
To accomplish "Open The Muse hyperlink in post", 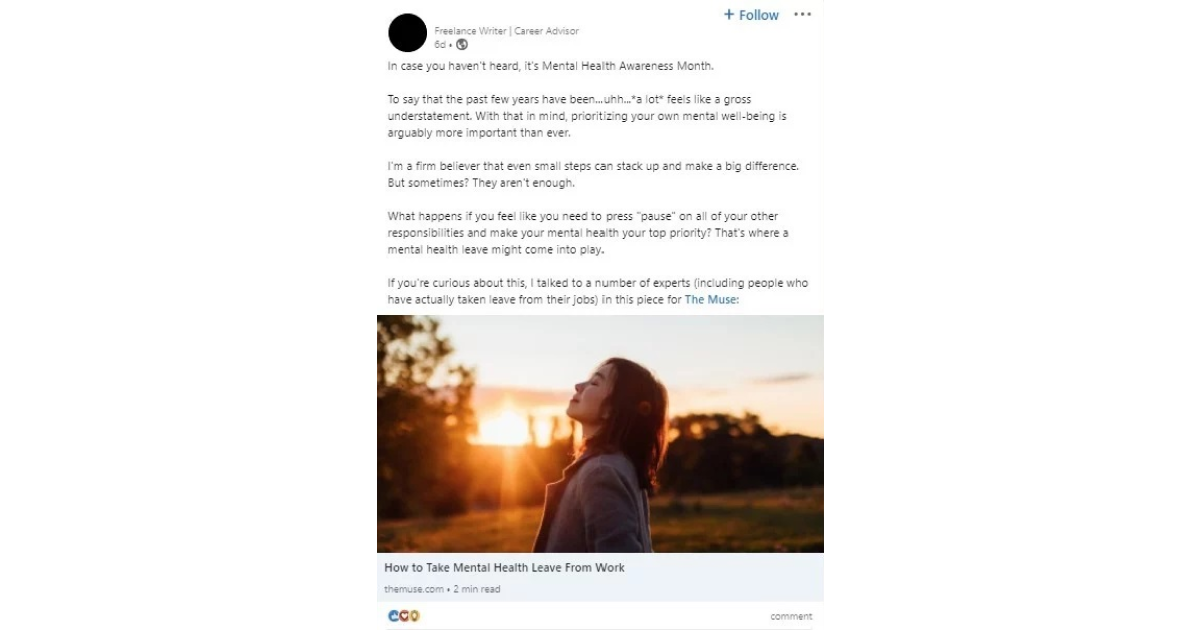I will 711,299.
